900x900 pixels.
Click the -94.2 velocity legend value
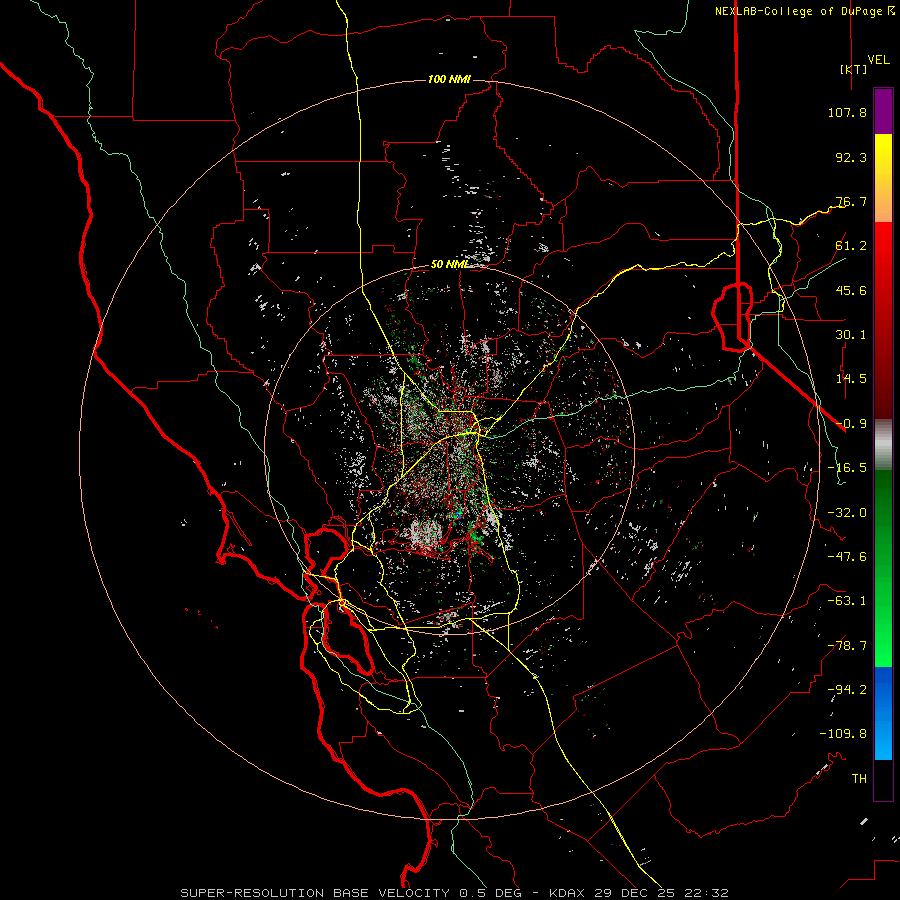point(847,690)
